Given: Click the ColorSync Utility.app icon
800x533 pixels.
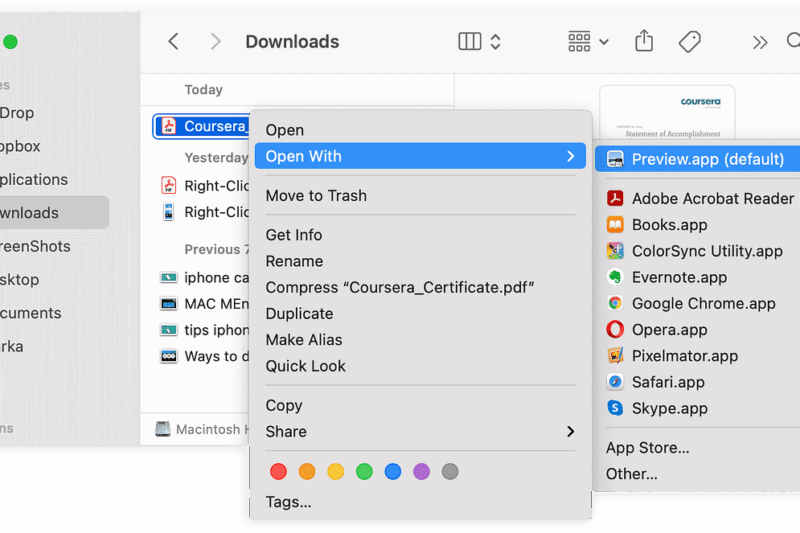Looking at the screenshot, I should pos(615,250).
